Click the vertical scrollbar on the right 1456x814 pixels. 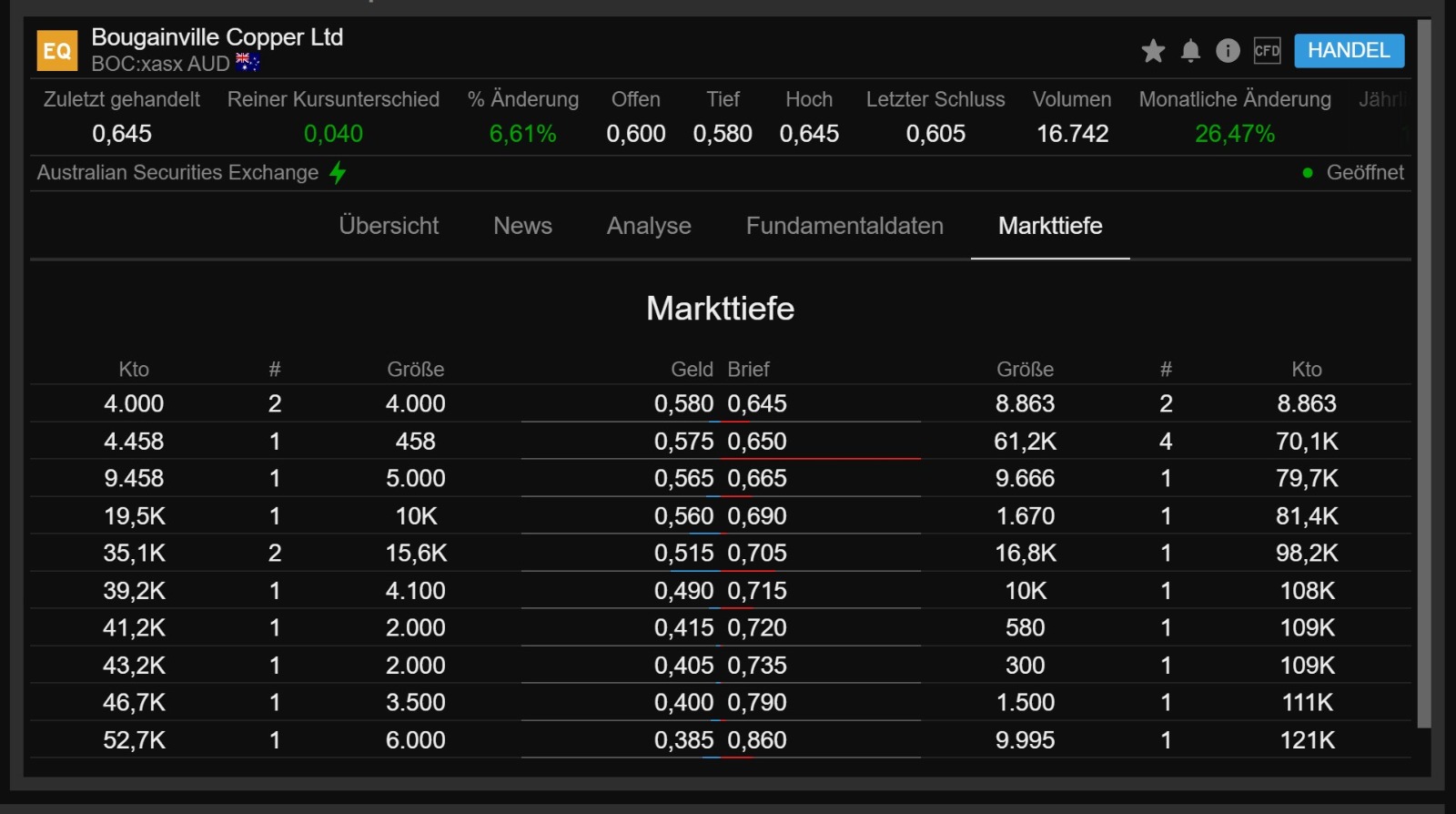coord(1424,373)
